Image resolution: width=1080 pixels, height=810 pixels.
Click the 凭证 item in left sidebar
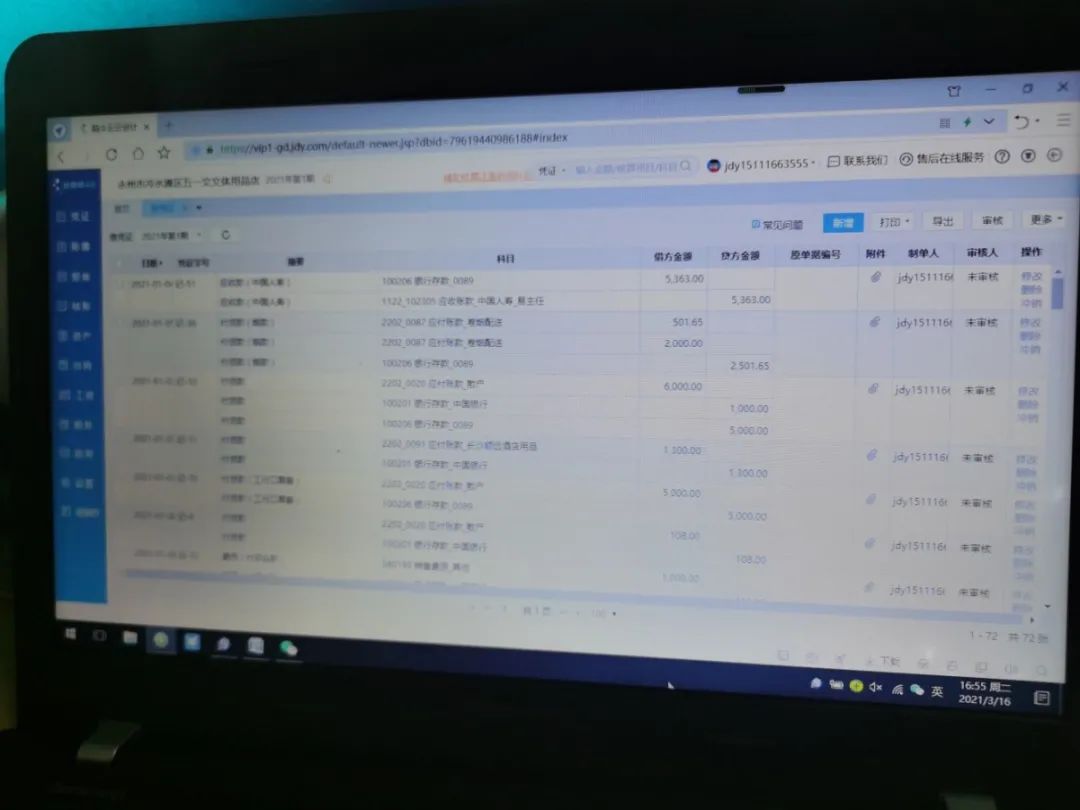pos(73,216)
